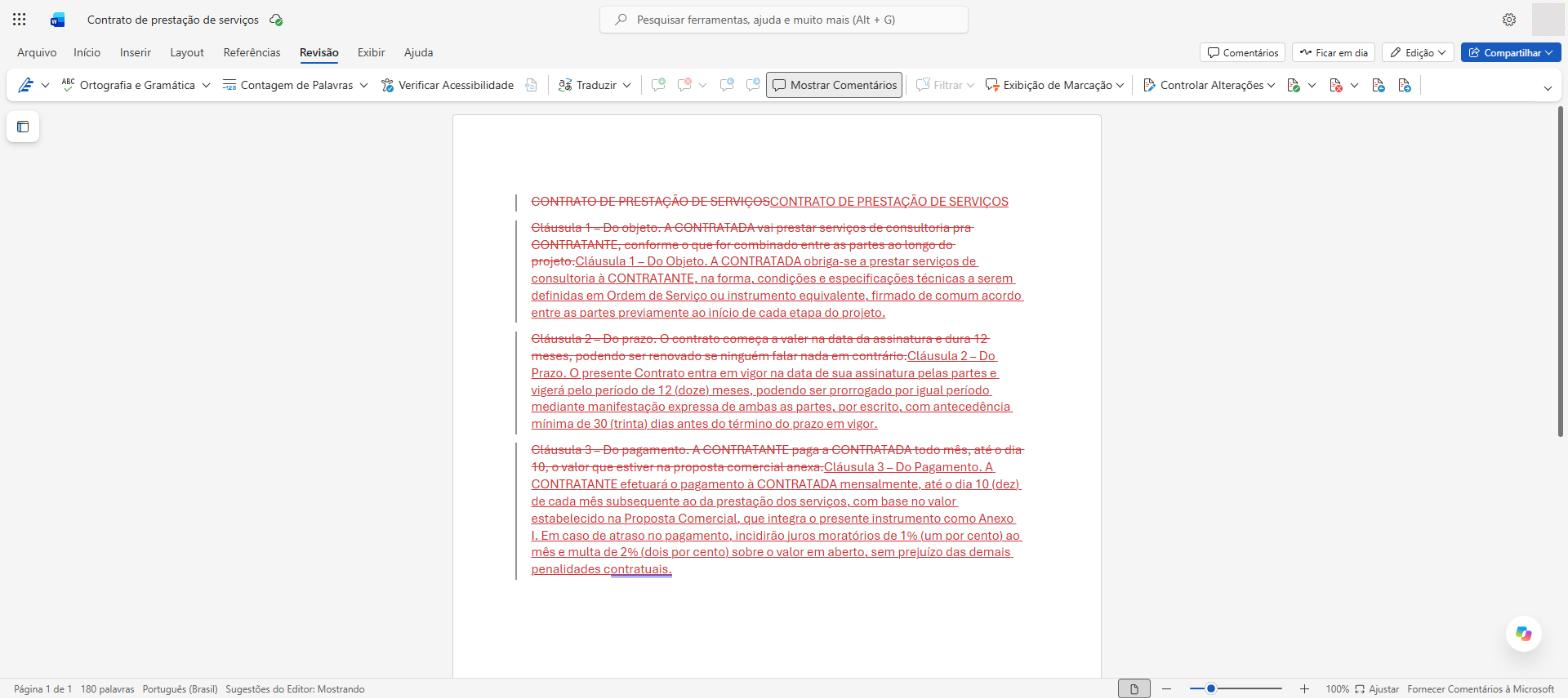Click the account profile picture
Viewport: 1568px width, 698px height.
pyautogui.click(x=1547, y=19)
